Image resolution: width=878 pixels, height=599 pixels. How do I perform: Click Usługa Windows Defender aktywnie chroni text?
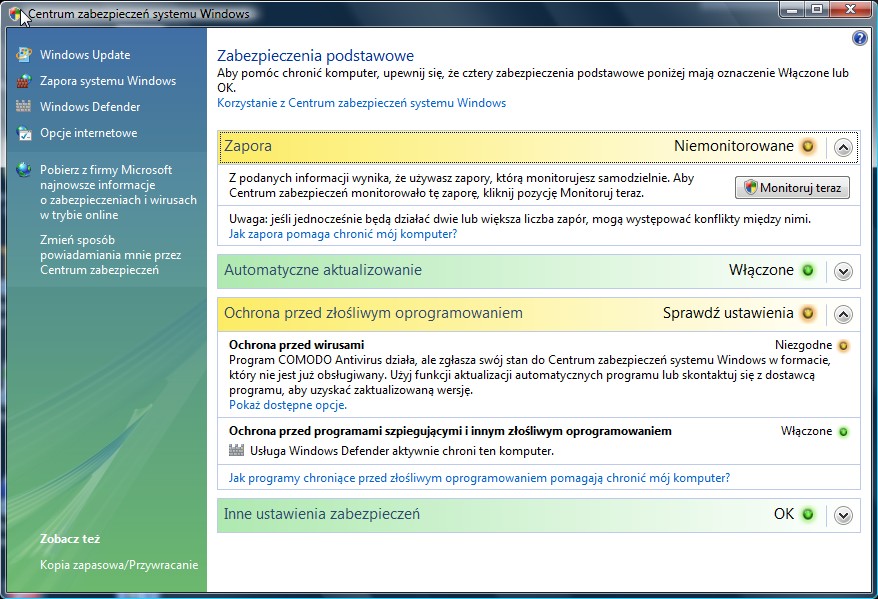click(x=401, y=451)
